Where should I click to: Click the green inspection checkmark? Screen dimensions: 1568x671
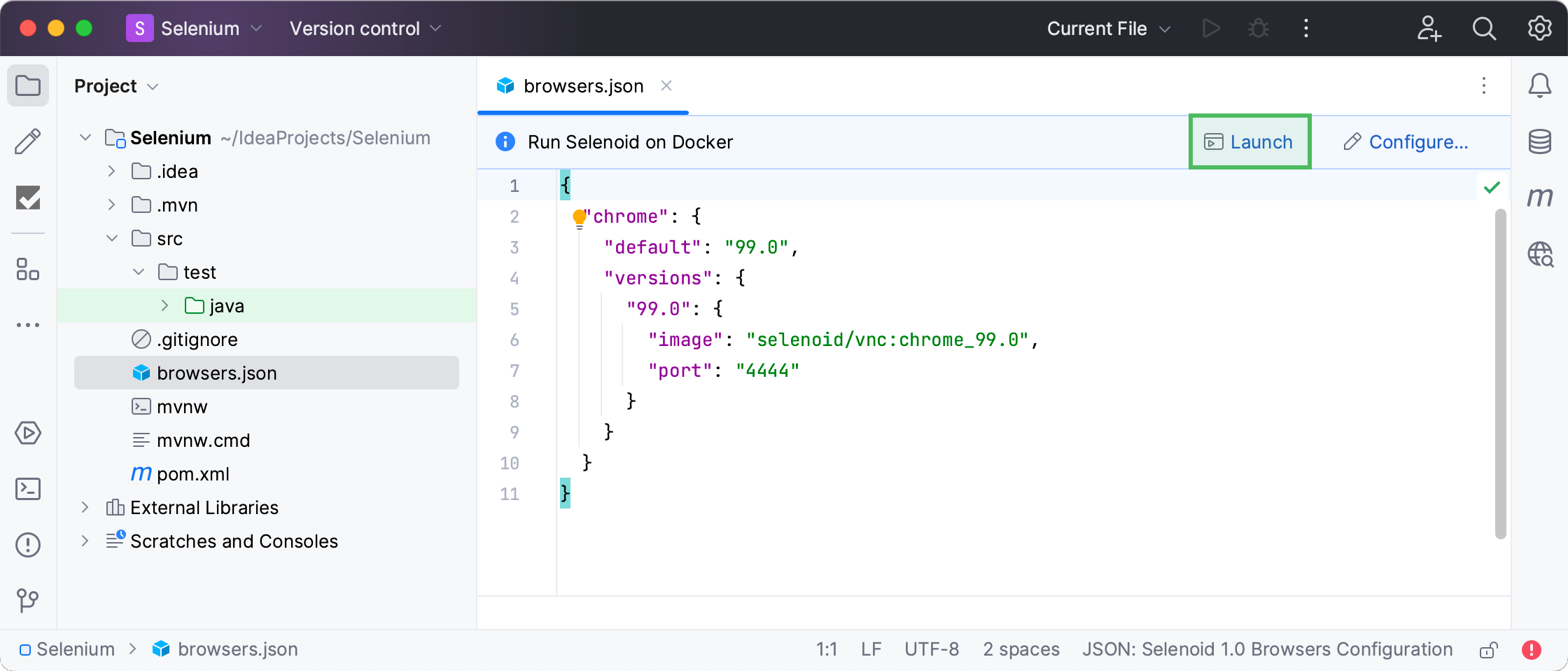click(1492, 187)
